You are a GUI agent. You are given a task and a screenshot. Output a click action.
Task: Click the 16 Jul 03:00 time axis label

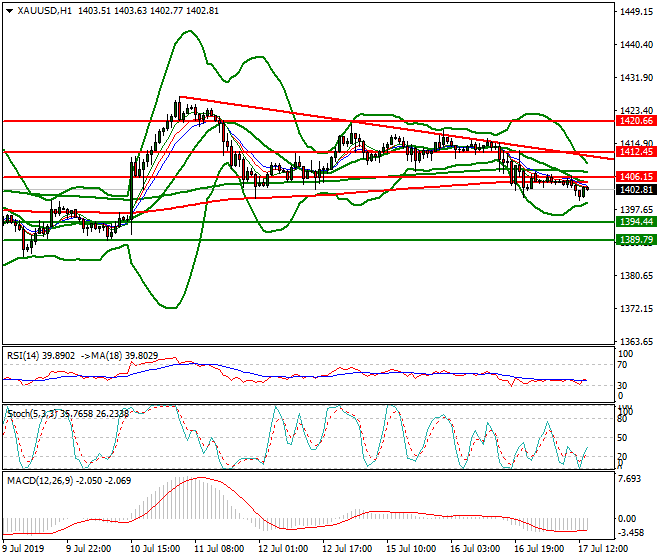point(475,549)
